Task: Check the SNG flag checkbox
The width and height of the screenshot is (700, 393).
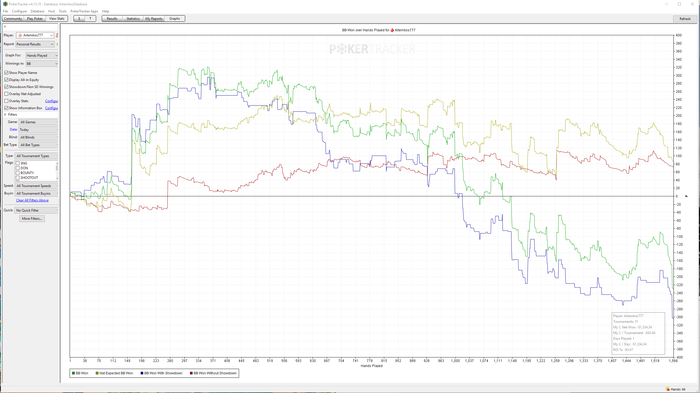Action: click(18, 163)
